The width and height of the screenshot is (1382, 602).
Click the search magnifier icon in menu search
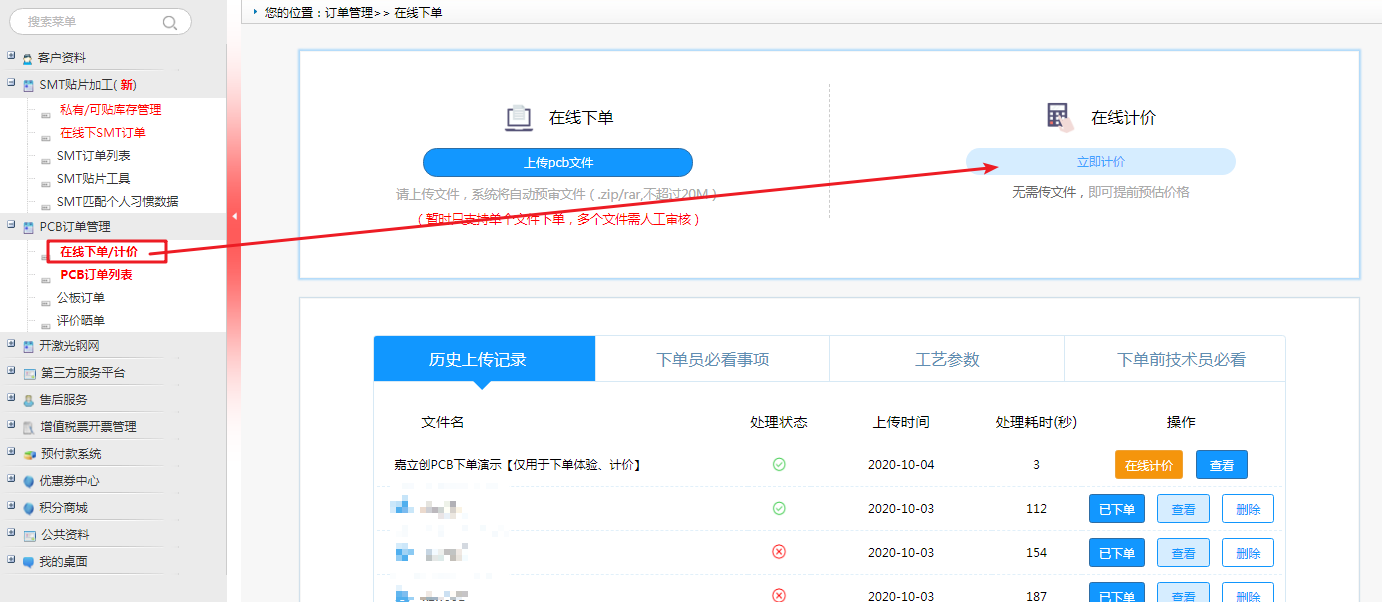pyautogui.click(x=170, y=22)
